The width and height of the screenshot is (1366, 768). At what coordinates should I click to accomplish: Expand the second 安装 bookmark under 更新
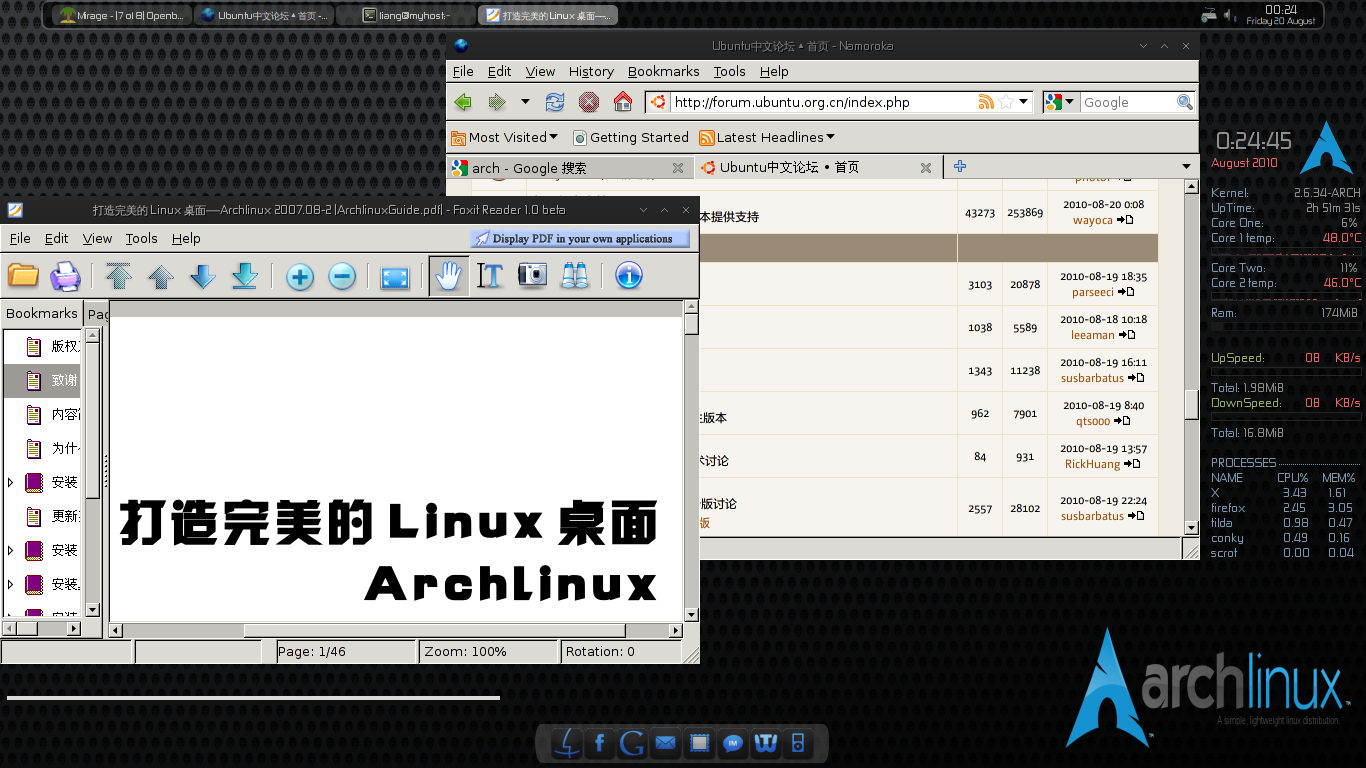(11, 550)
